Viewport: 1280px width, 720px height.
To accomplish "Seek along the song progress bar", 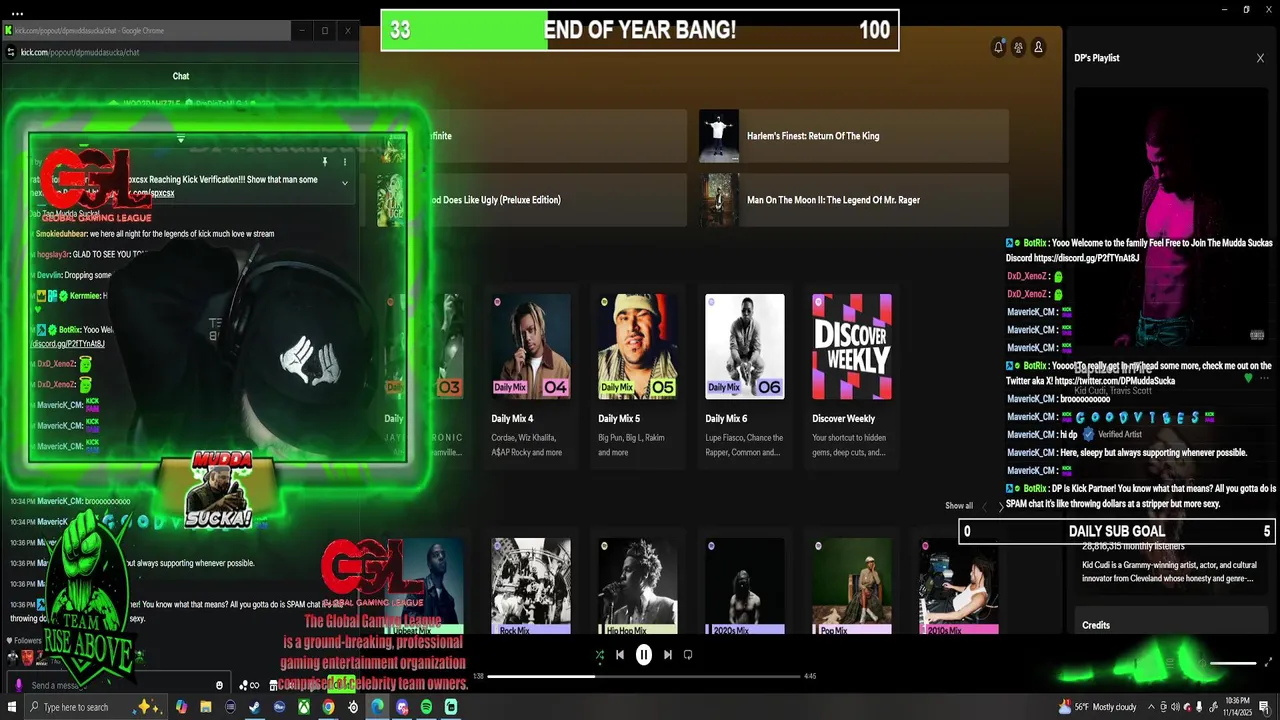I will [644, 676].
